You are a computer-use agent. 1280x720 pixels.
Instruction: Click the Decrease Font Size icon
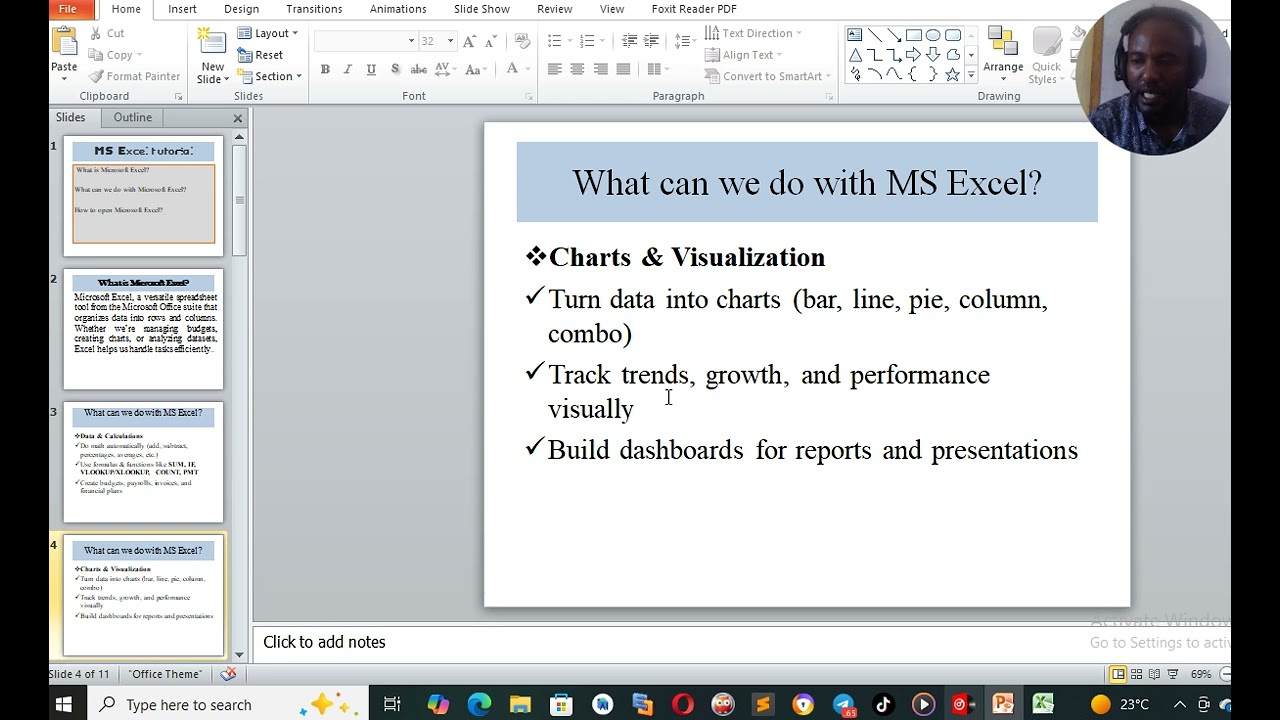coord(491,41)
